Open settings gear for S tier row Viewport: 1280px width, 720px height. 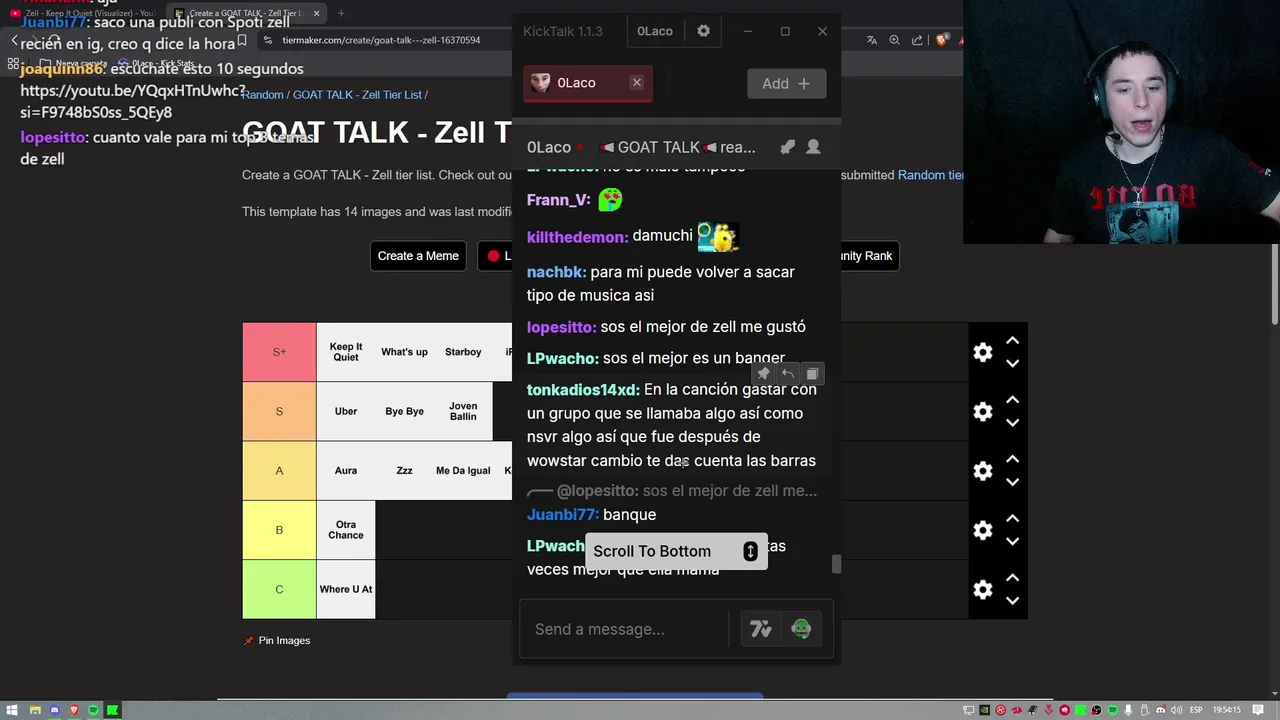click(983, 411)
